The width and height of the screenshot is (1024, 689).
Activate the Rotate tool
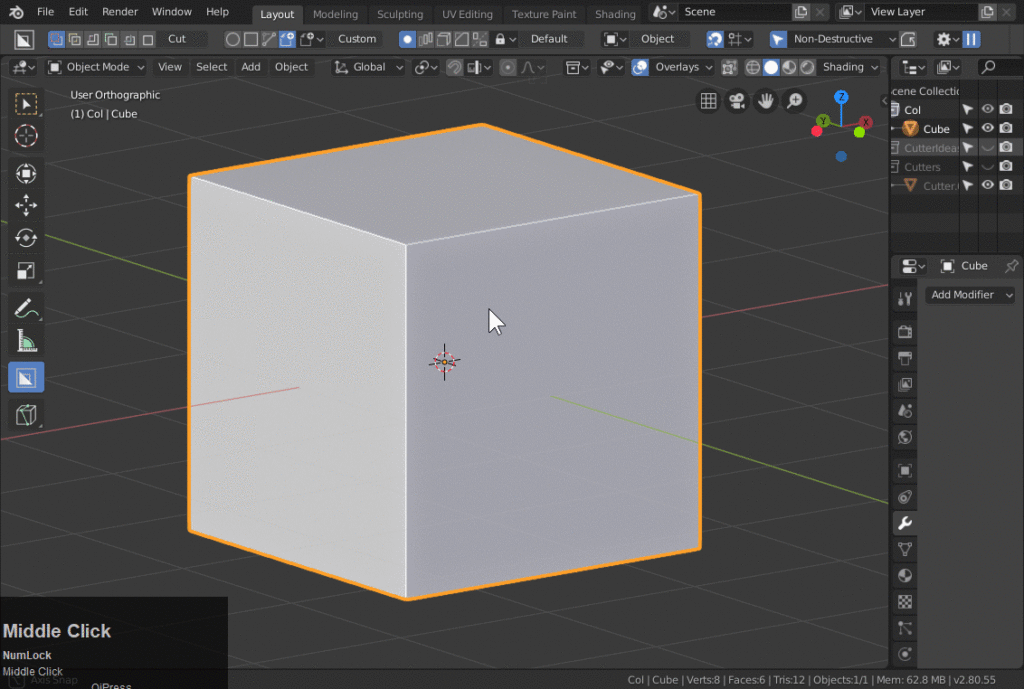(x=26, y=238)
